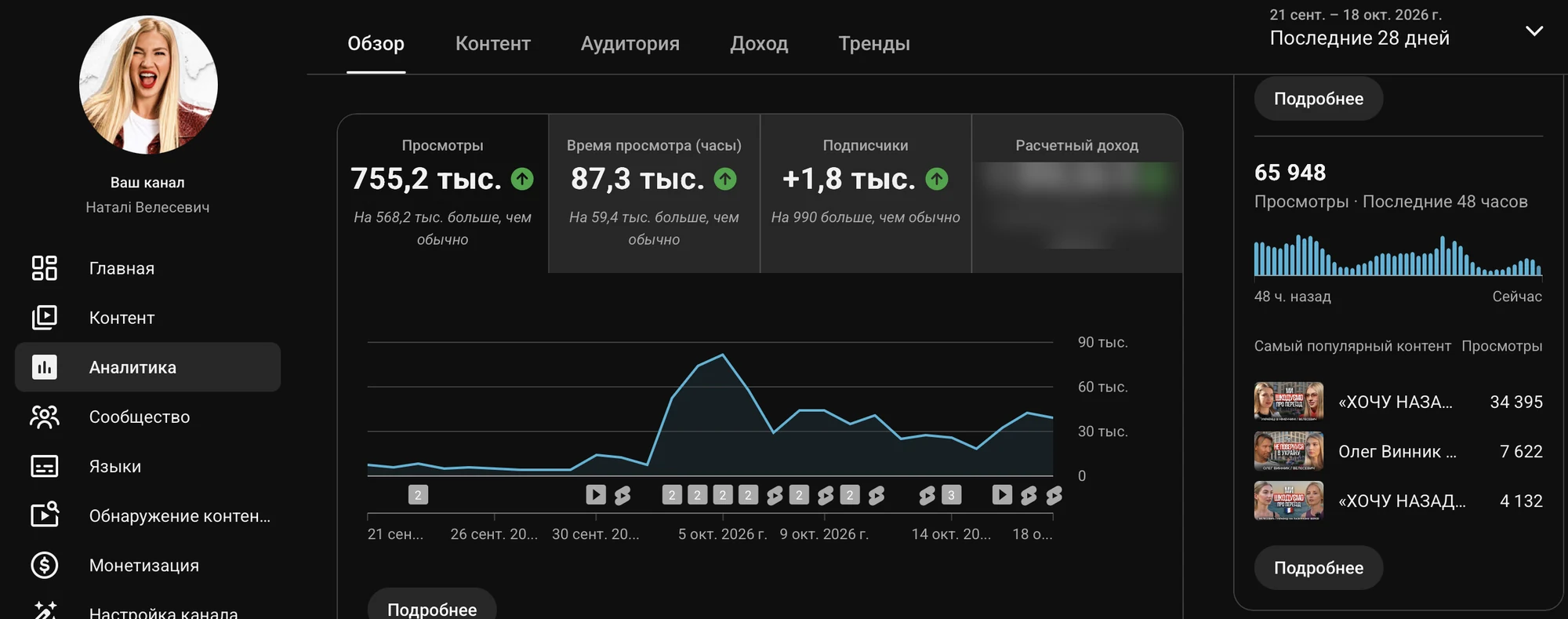
Task: Click the channel avatar picture
Action: coord(148,85)
